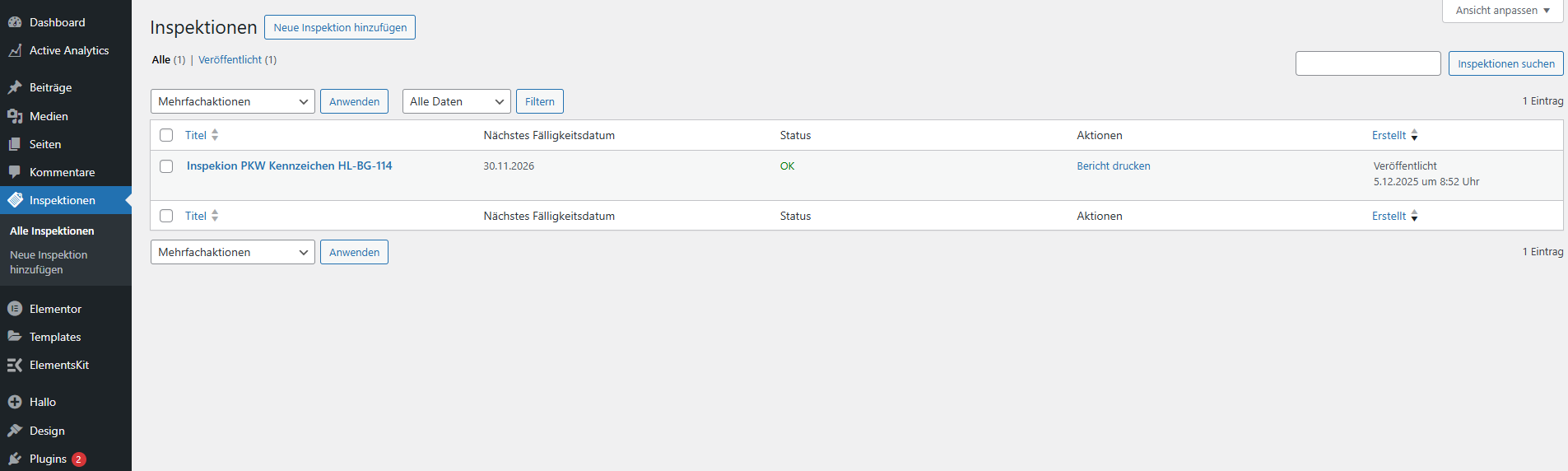
Task: Click the Dashboard gauge icon in sidebar
Action: coord(15,22)
